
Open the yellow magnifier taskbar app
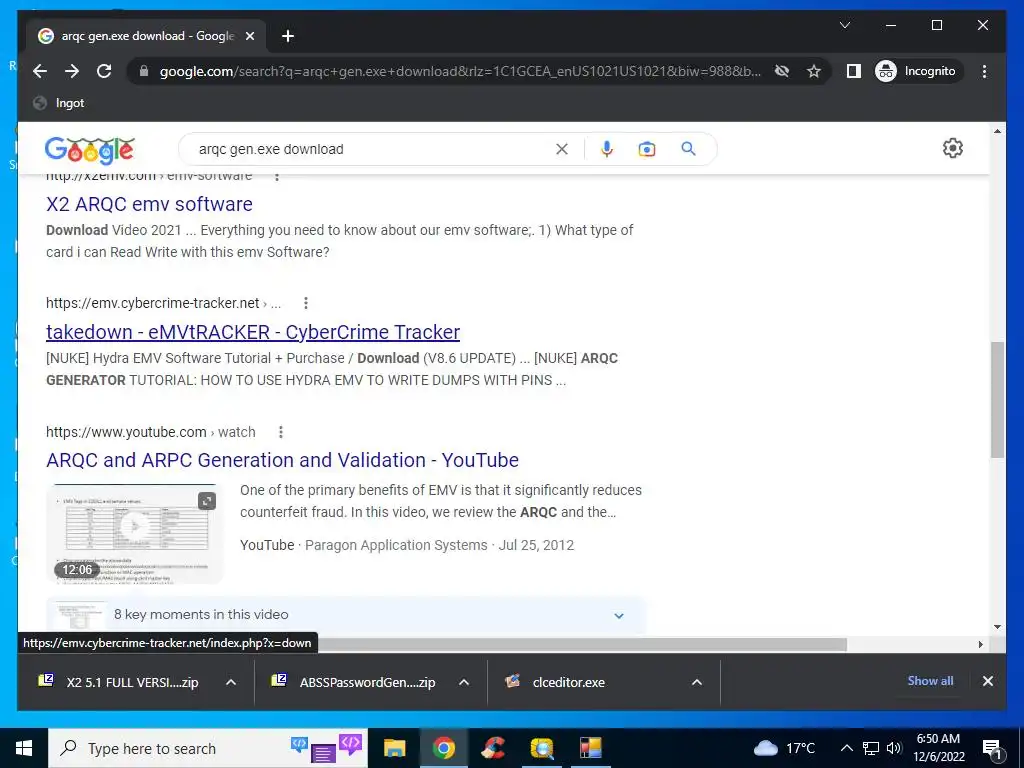pos(542,748)
